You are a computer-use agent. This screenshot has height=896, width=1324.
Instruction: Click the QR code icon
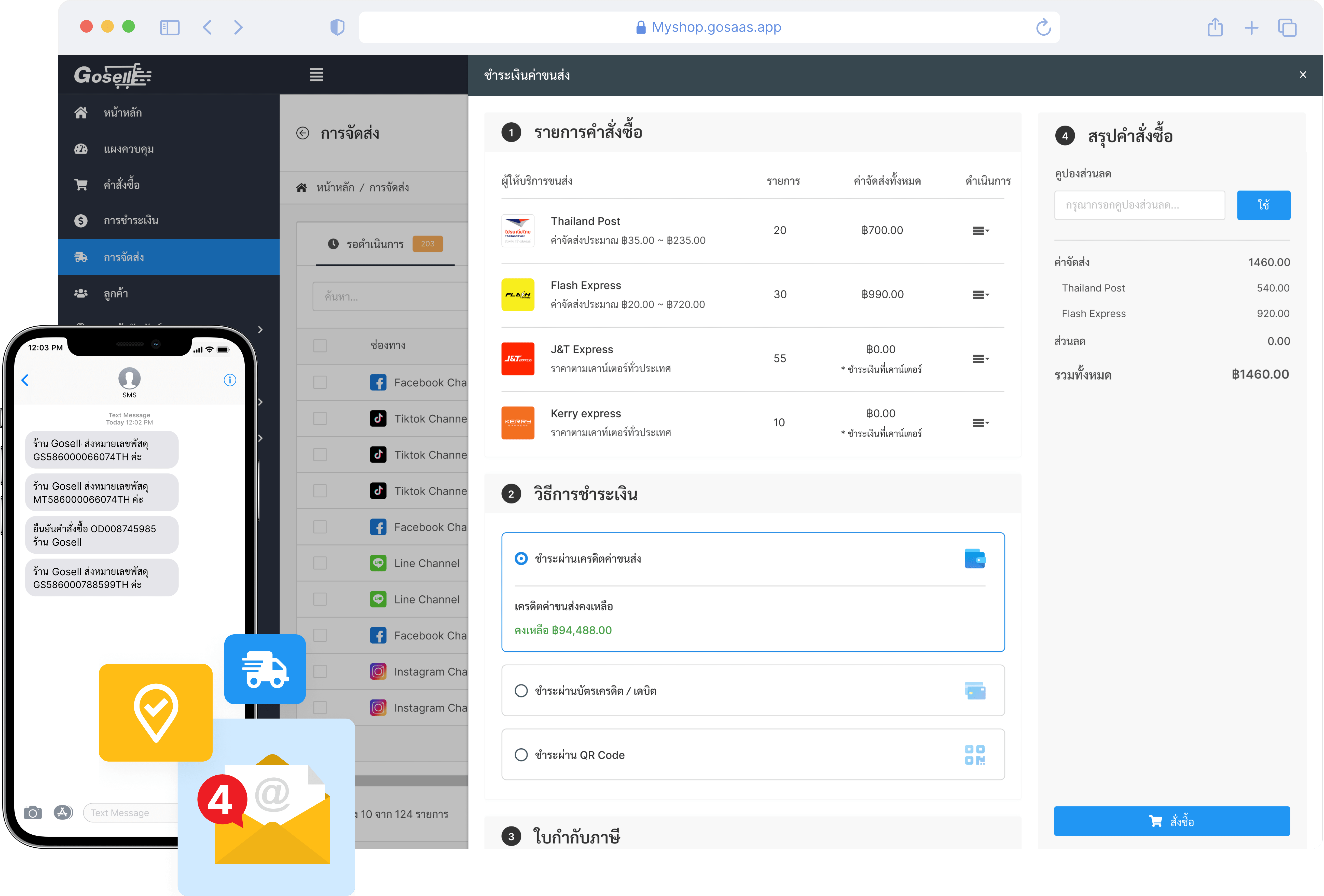tap(975, 755)
